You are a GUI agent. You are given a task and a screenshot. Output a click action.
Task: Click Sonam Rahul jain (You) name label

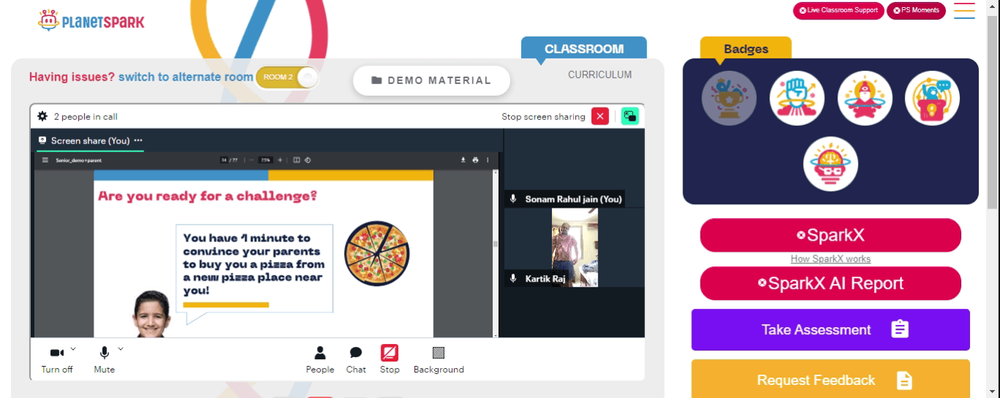[573, 199]
